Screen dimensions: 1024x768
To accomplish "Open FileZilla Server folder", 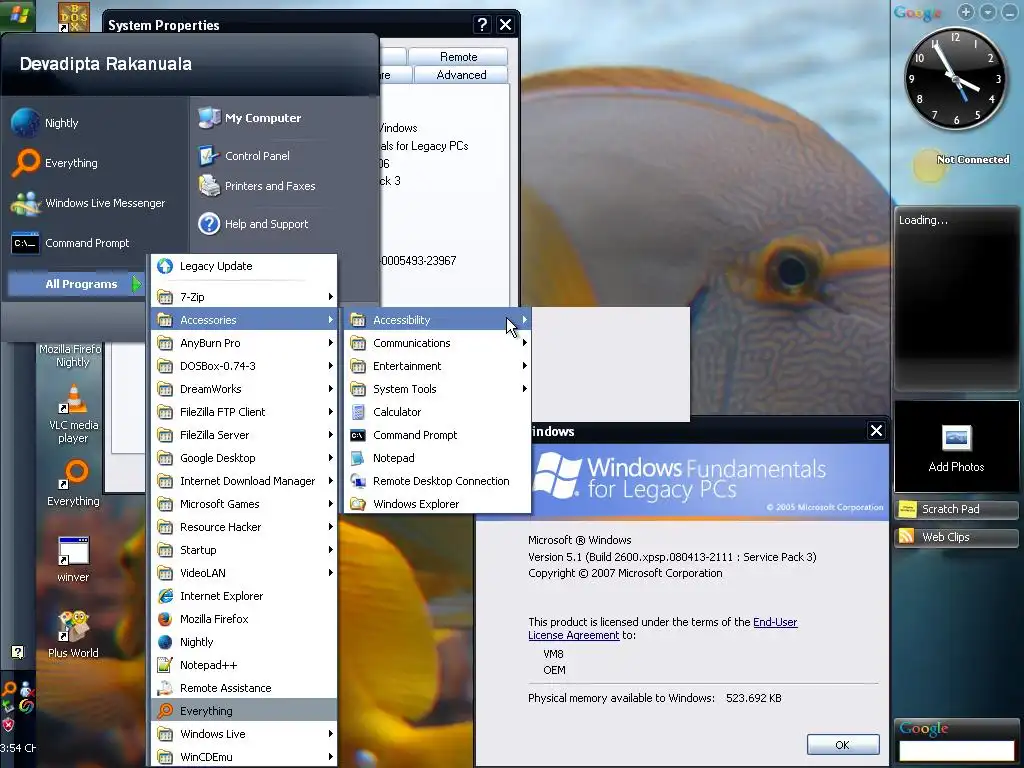I will [x=244, y=435].
